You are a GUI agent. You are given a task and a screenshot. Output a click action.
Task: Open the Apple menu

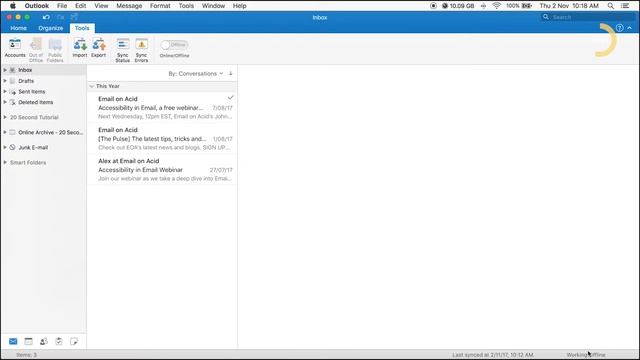(x=13, y=6)
